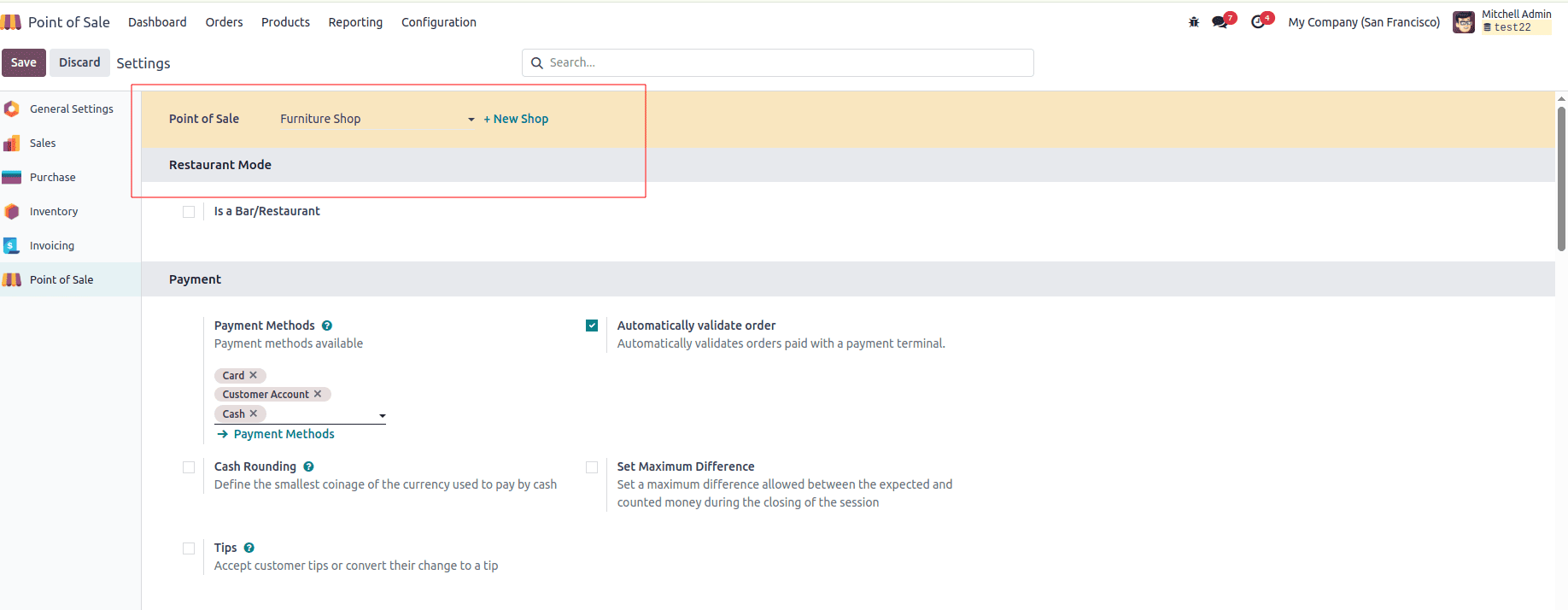Uncheck Automatically validate order
1568x610 pixels.
[592, 326]
